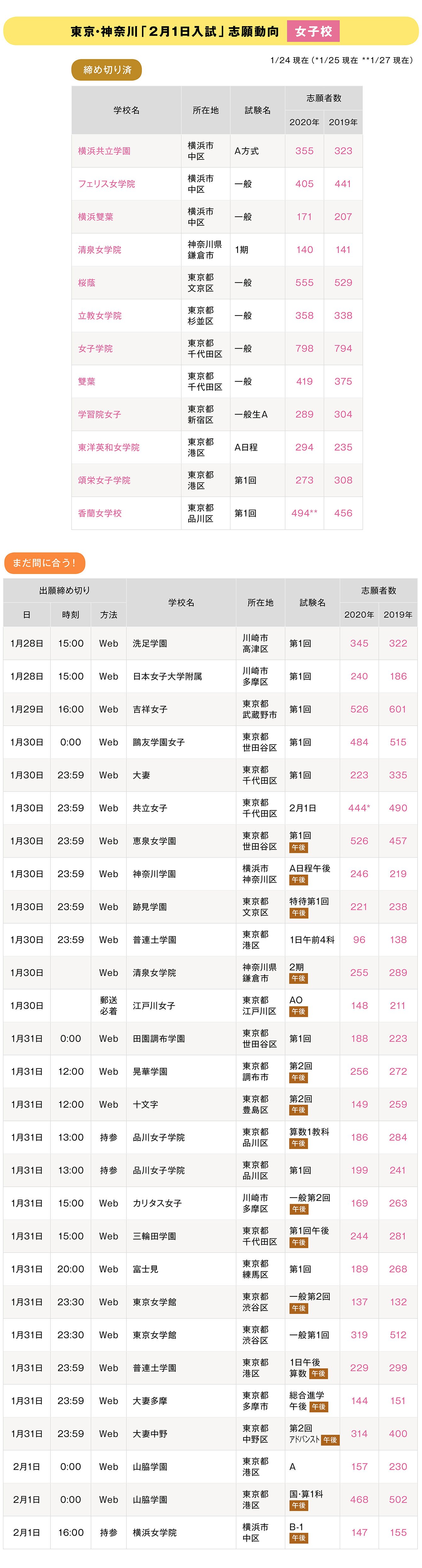422x1568 pixels.
Task: Click the 桜蔭 school link
Action: coord(86,282)
